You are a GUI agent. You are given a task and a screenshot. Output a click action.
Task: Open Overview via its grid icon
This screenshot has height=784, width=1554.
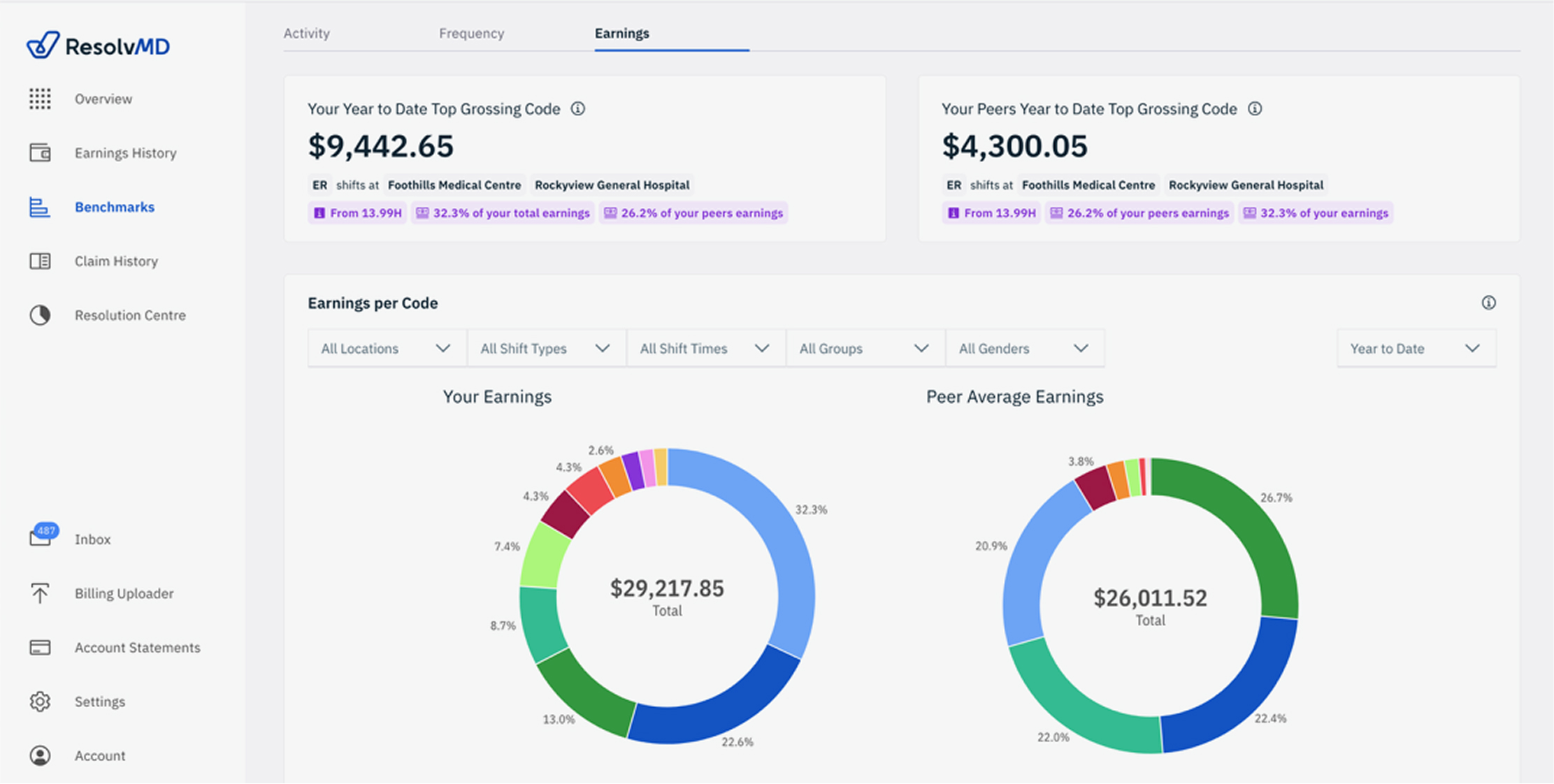coord(40,99)
